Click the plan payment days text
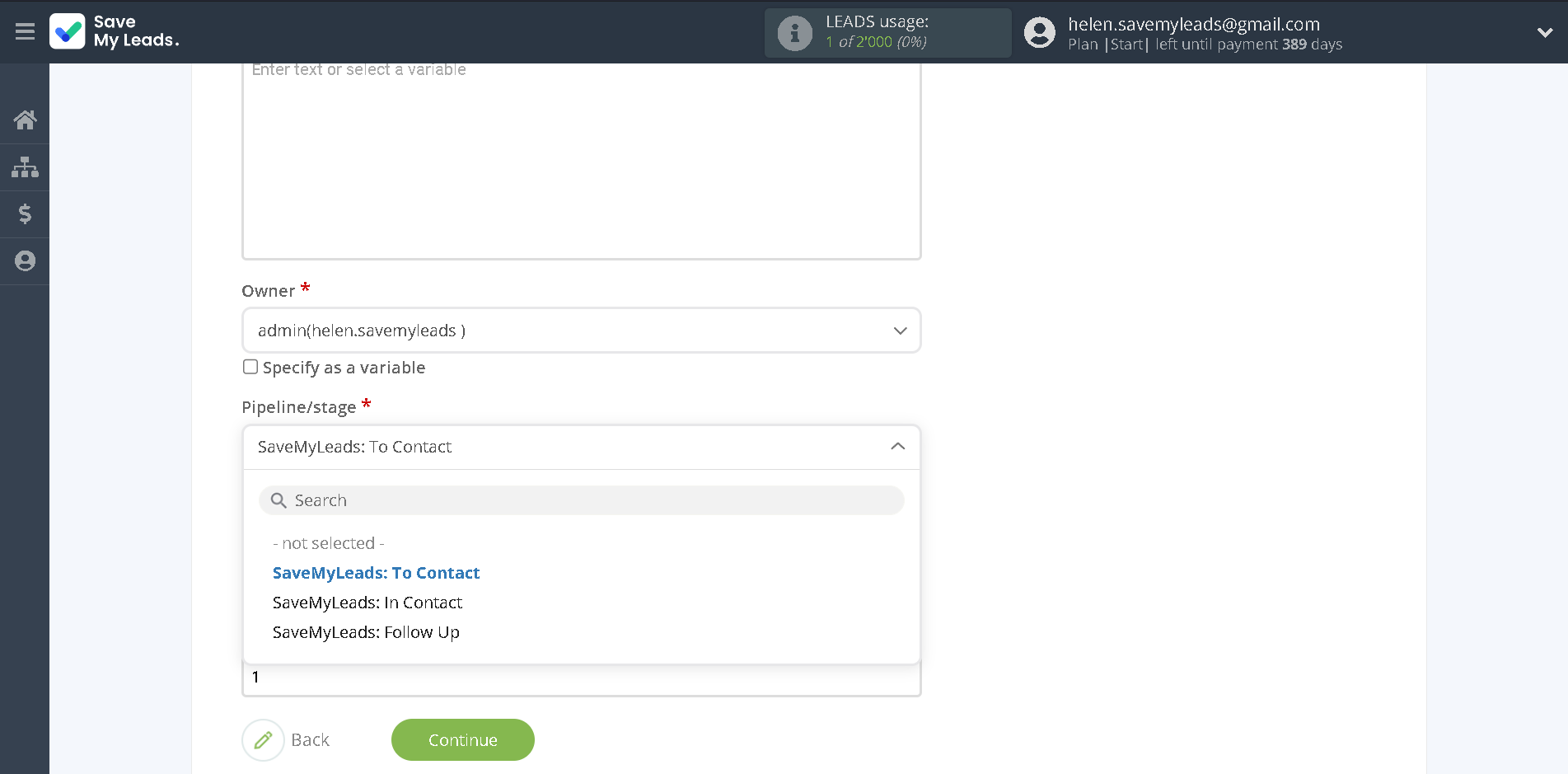The width and height of the screenshot is (1568, 774). coord(1205,45)
